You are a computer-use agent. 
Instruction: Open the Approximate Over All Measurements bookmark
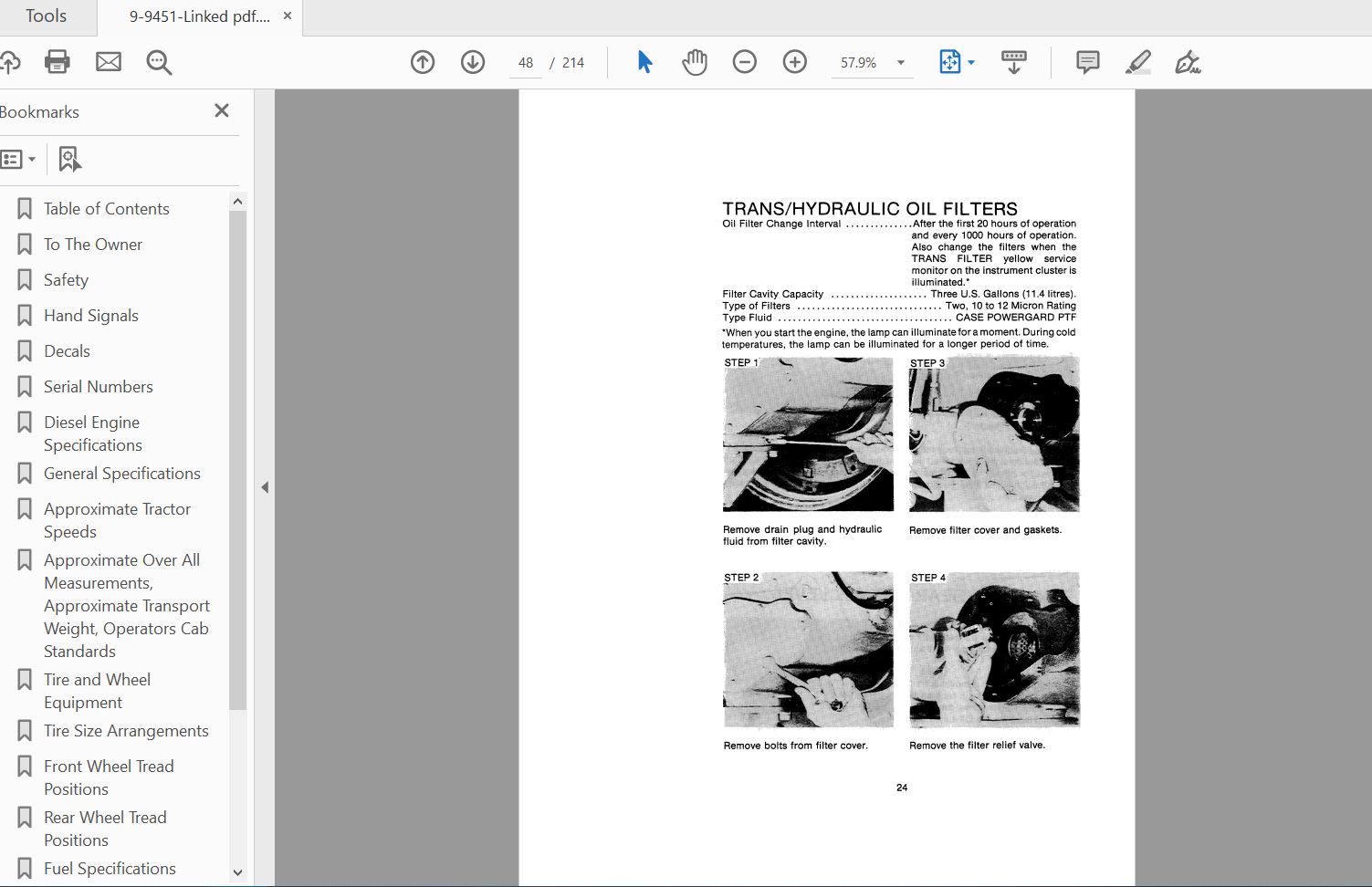(x=127, y=606)
